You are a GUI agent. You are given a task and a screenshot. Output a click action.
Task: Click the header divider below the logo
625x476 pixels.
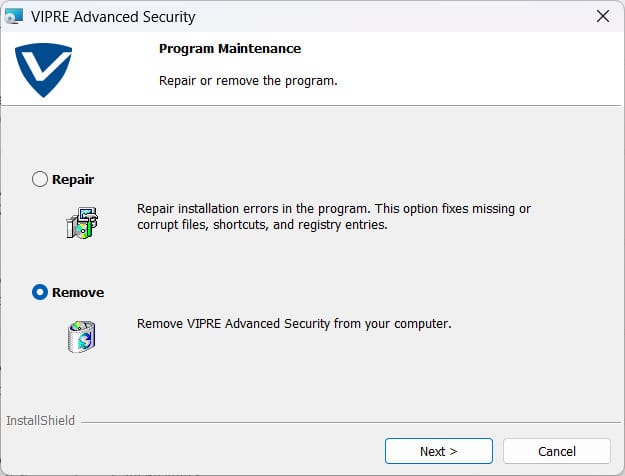tap(311, 106)
